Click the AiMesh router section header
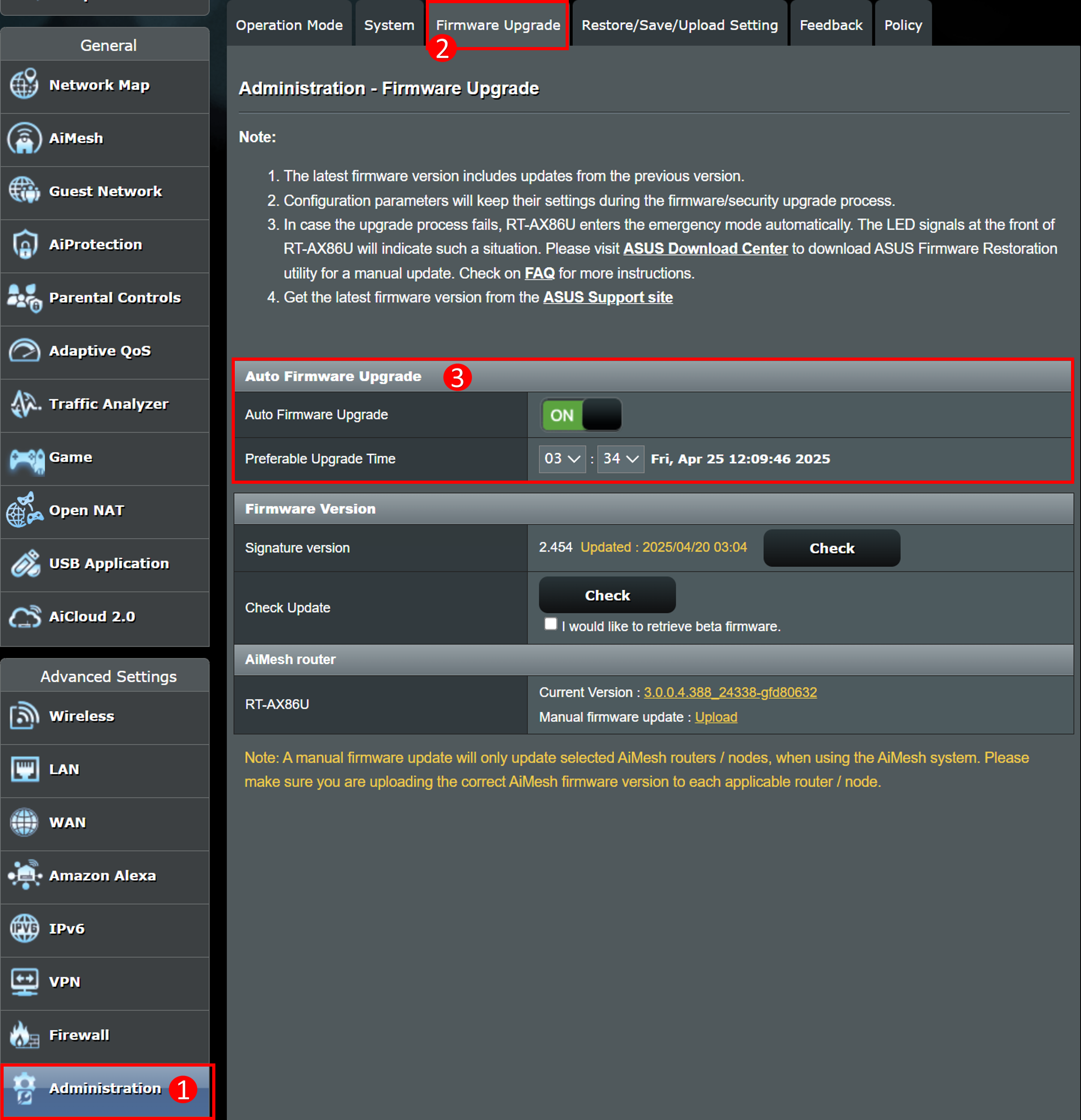Viewport: 1081px width, 1120px height. [654, 659]
